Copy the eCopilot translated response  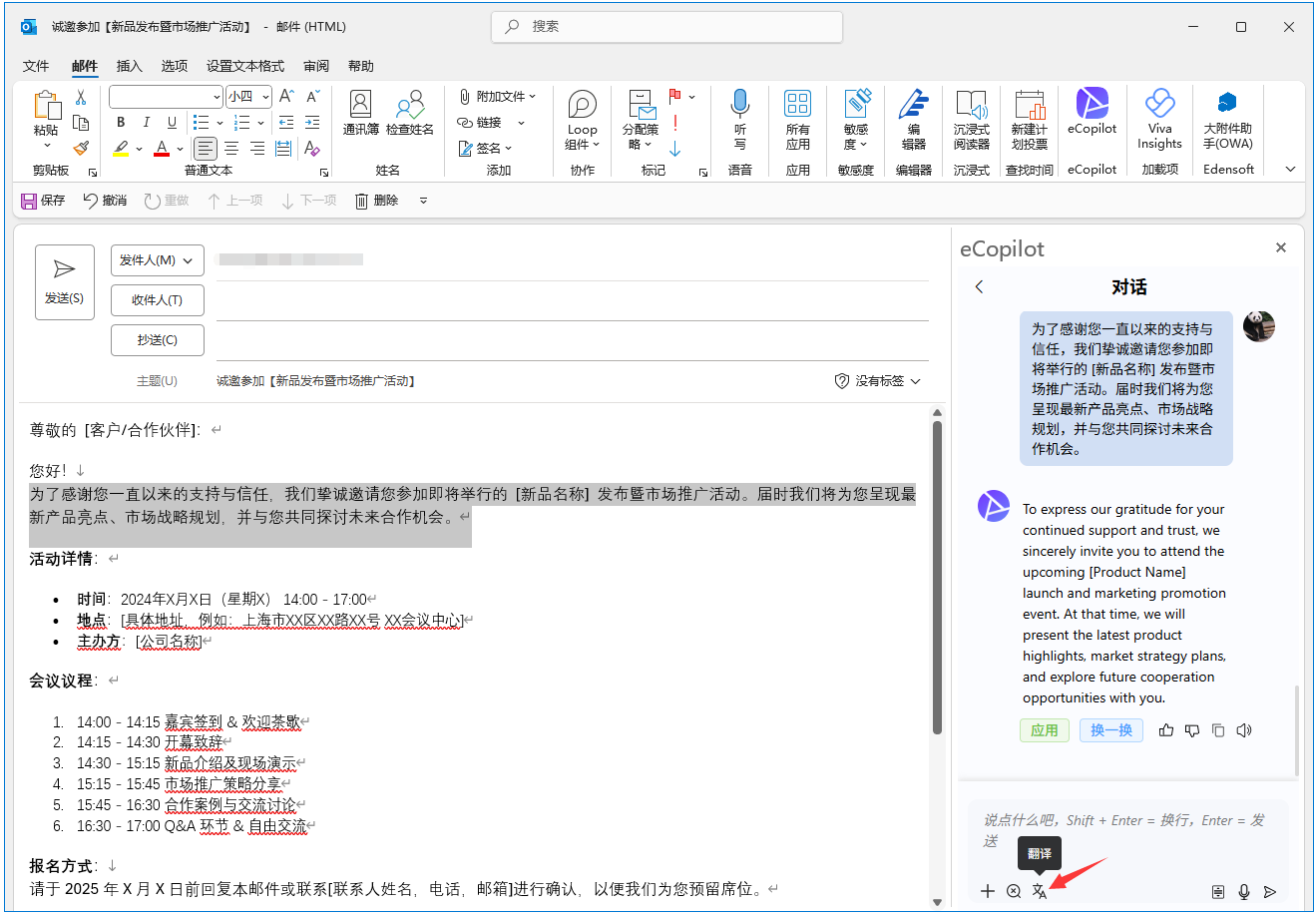pos(1217,730)
